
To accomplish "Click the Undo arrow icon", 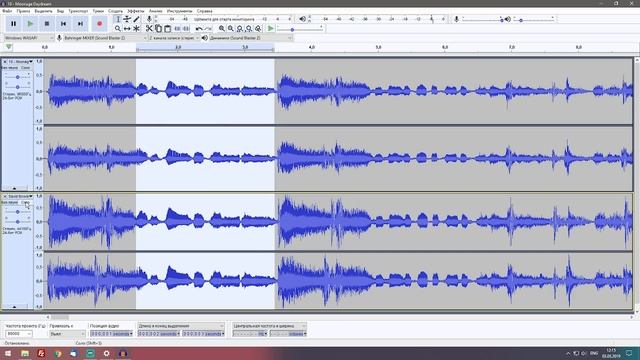I will (199, 29).
